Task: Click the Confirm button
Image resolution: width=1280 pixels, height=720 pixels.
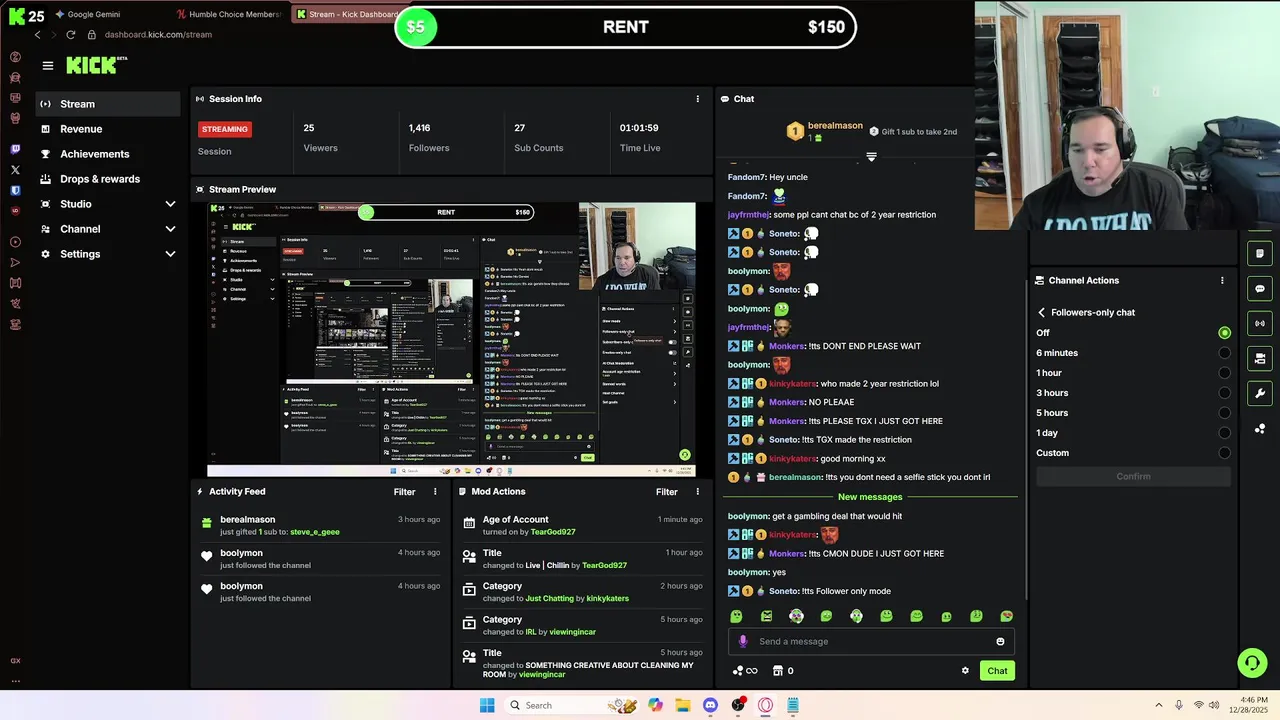Action: tap(1133, 477)
